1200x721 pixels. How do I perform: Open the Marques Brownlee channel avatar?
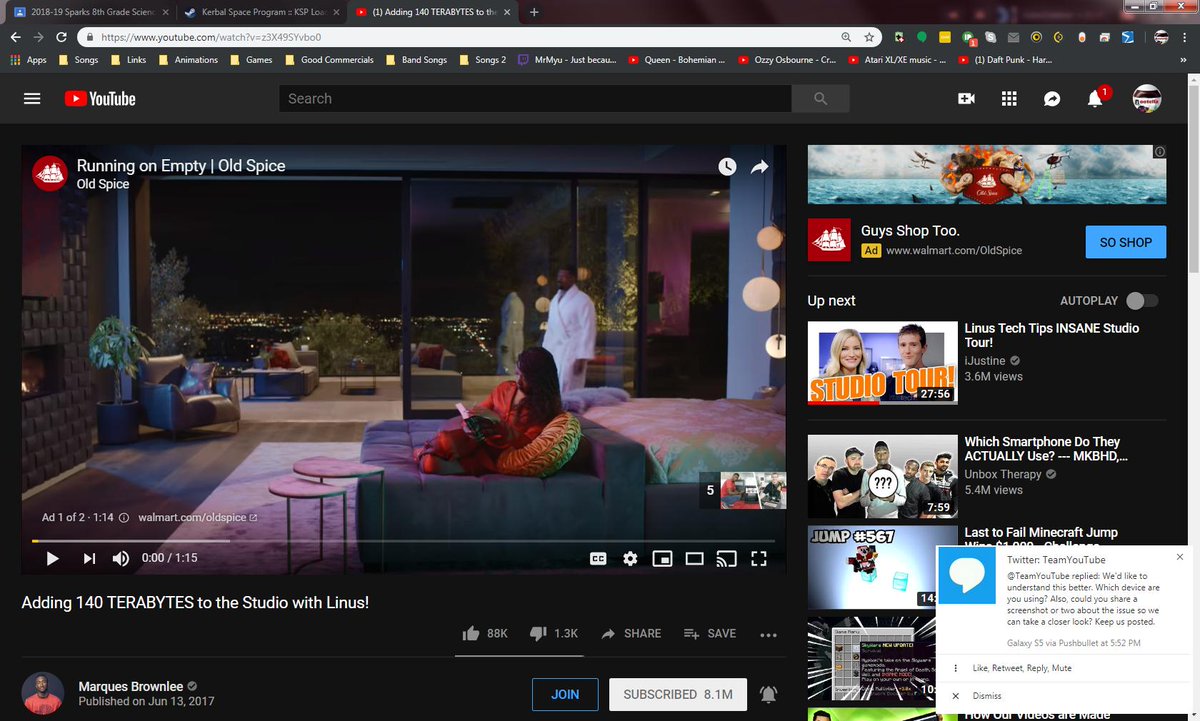pyautogui.click(x=42, y=692)
